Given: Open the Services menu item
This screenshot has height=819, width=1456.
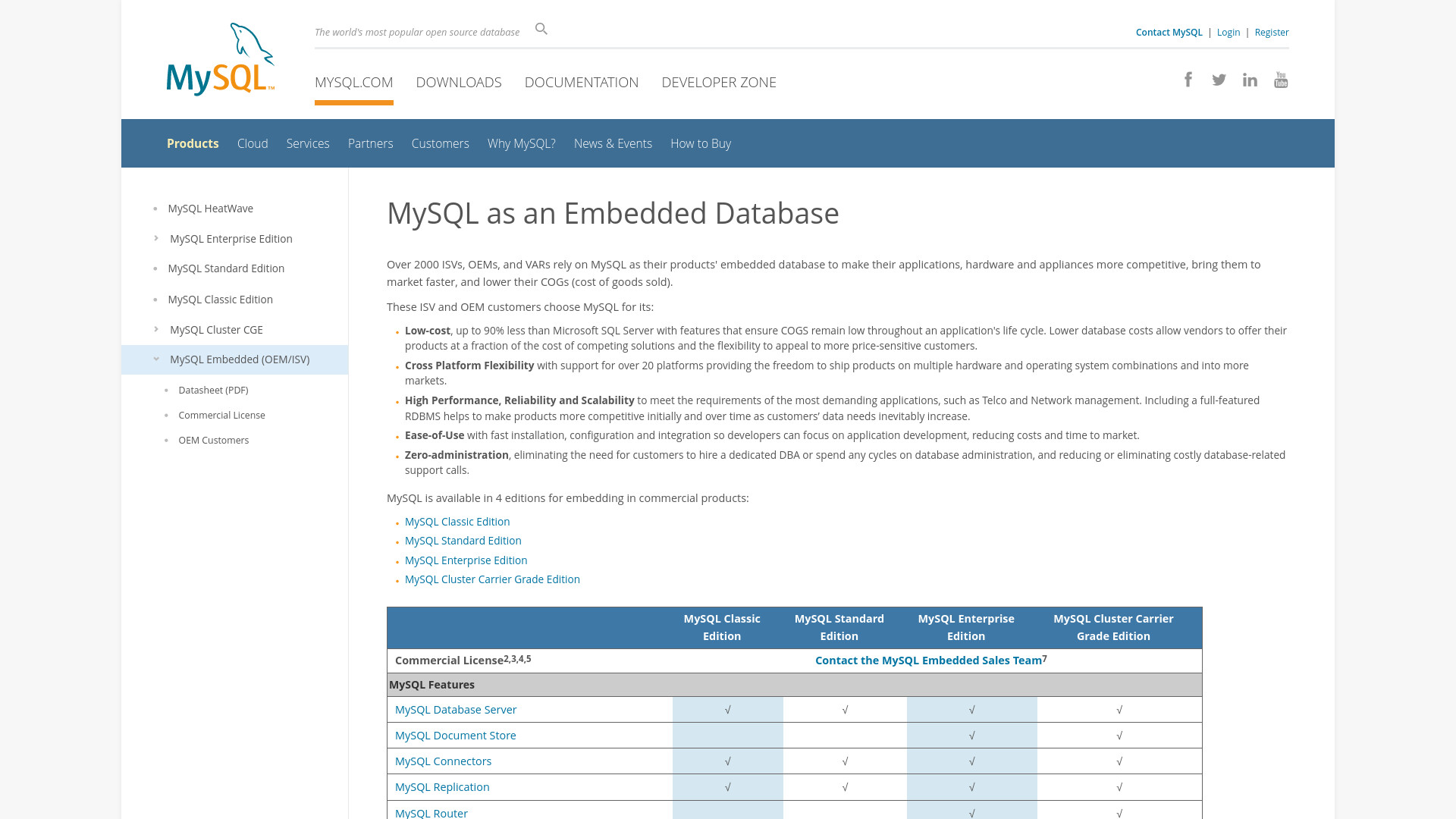Looking at the screenshot, I should (x=308, y=143).
